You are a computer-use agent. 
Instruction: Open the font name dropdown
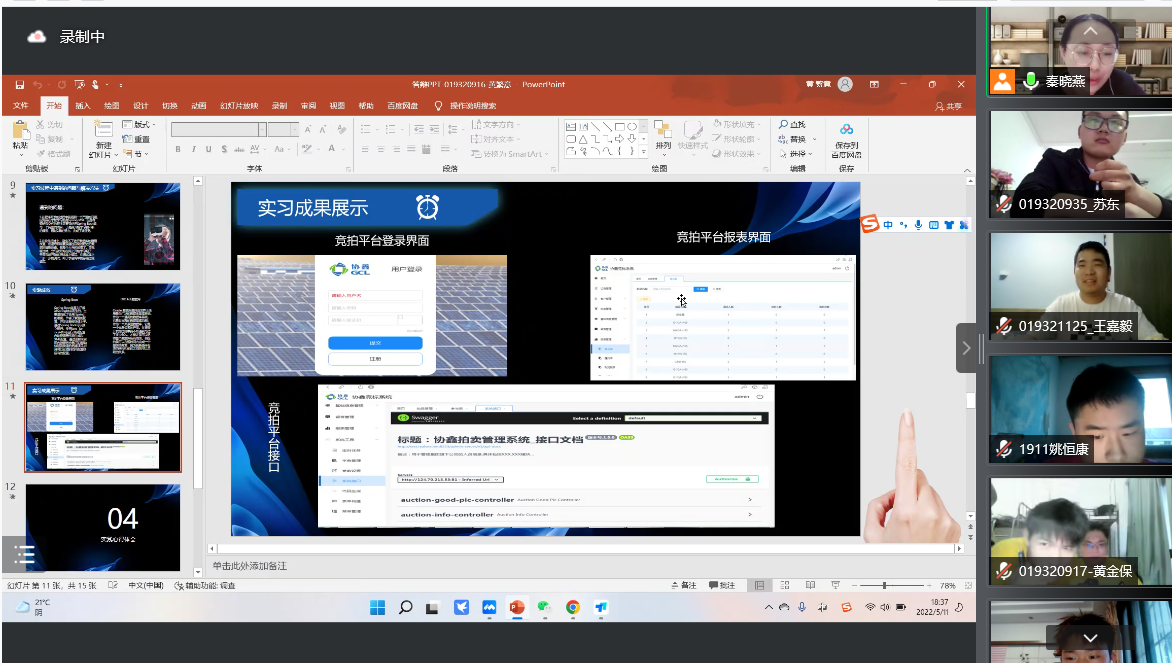coord(263,129)
